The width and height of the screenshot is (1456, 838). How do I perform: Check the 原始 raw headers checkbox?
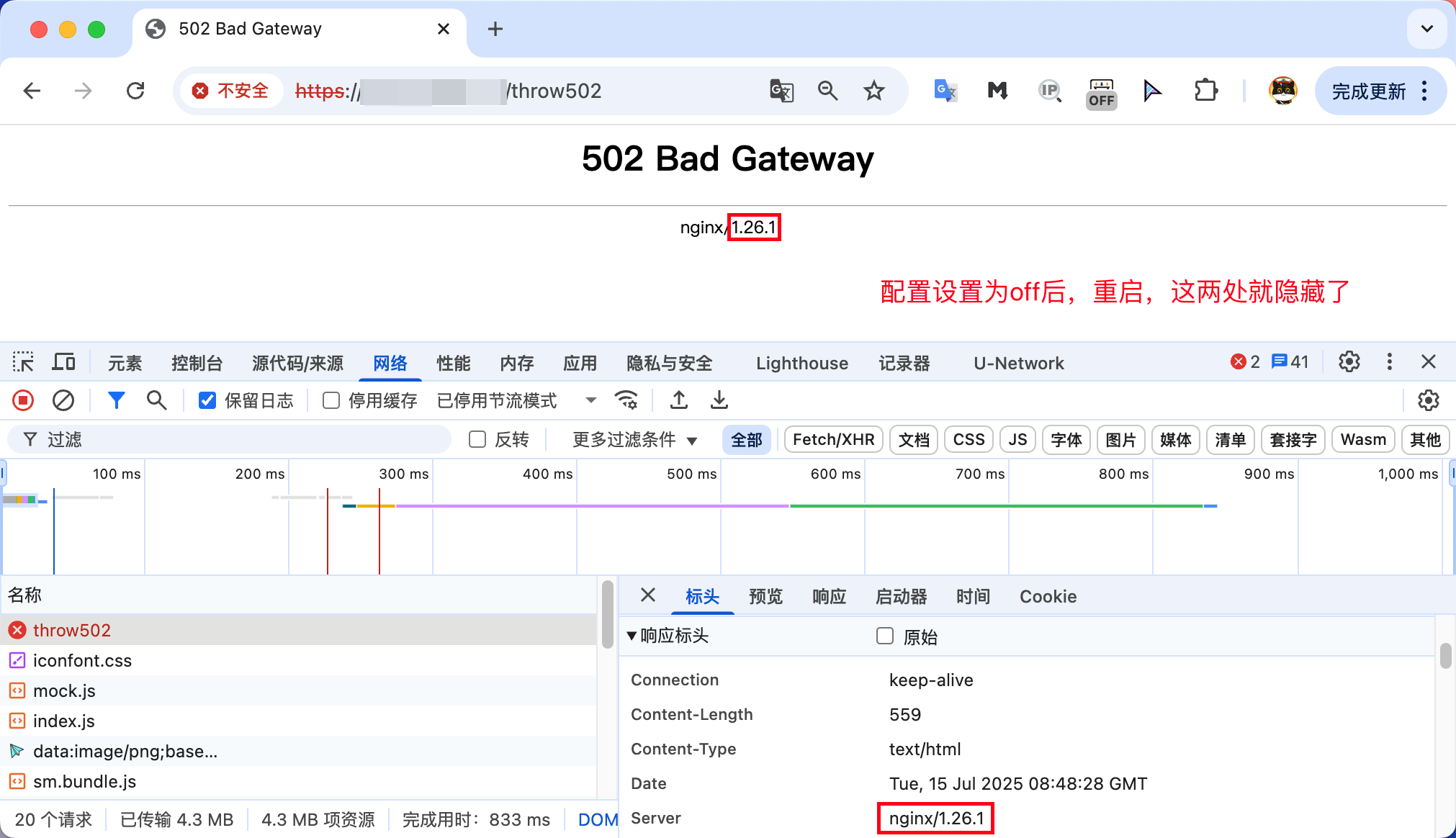click(885, 636)
